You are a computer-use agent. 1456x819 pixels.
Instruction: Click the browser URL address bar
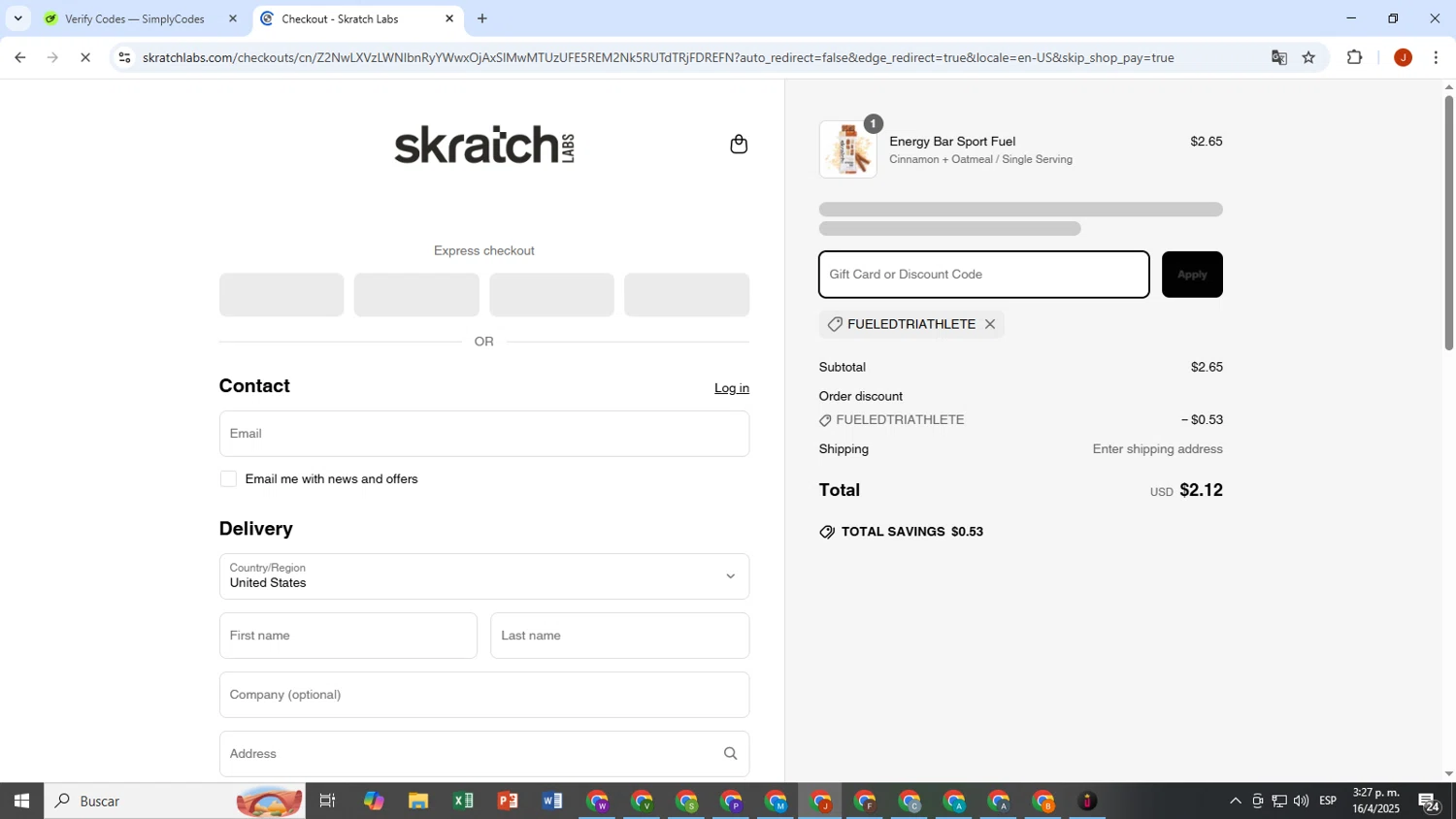[x=658, y=58]
